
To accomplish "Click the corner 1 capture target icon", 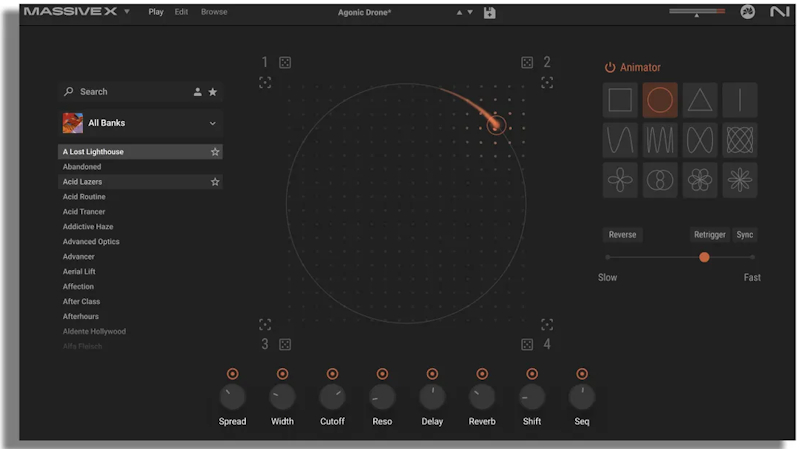I will 265,82.
